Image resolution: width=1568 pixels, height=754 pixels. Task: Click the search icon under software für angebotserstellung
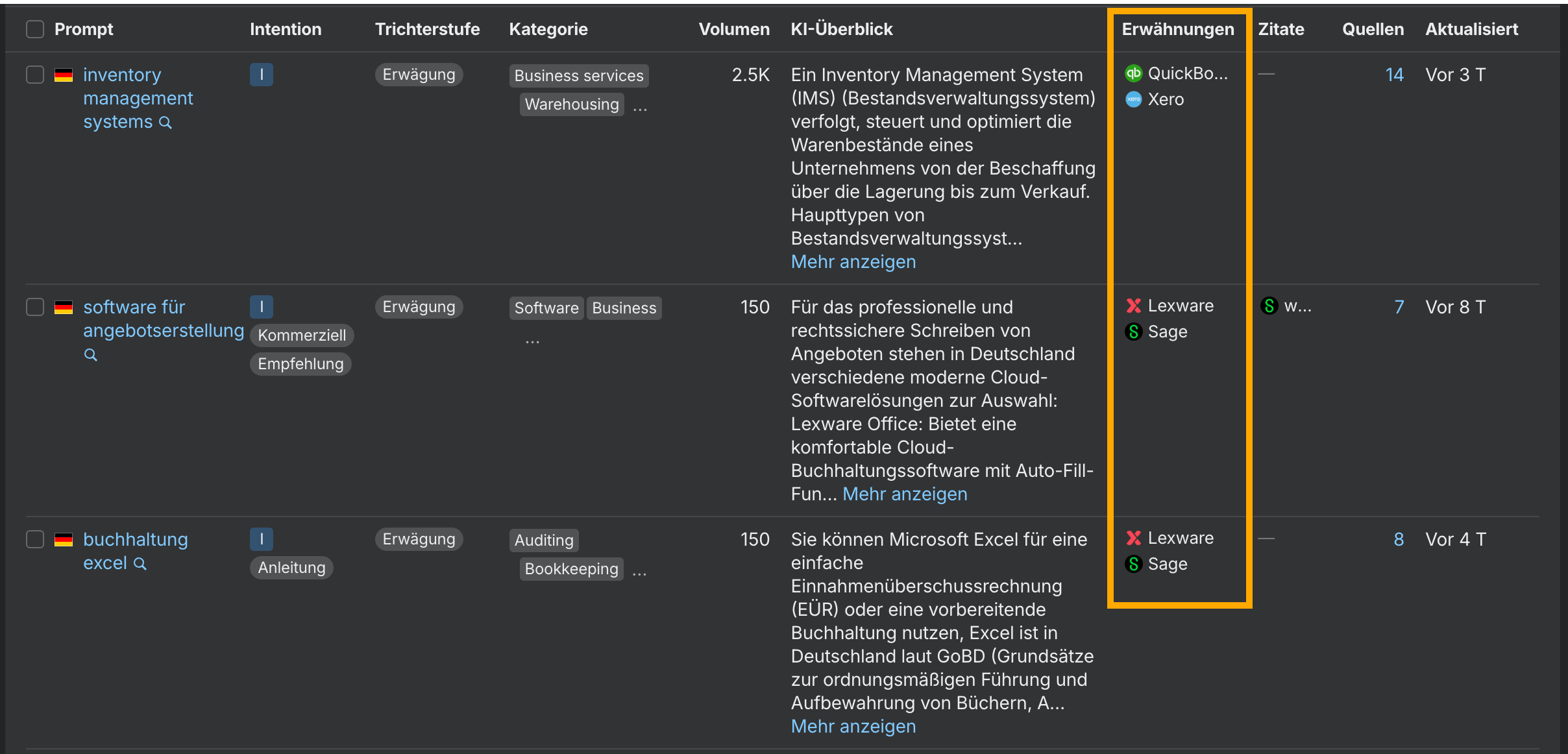tap(91, 355)
